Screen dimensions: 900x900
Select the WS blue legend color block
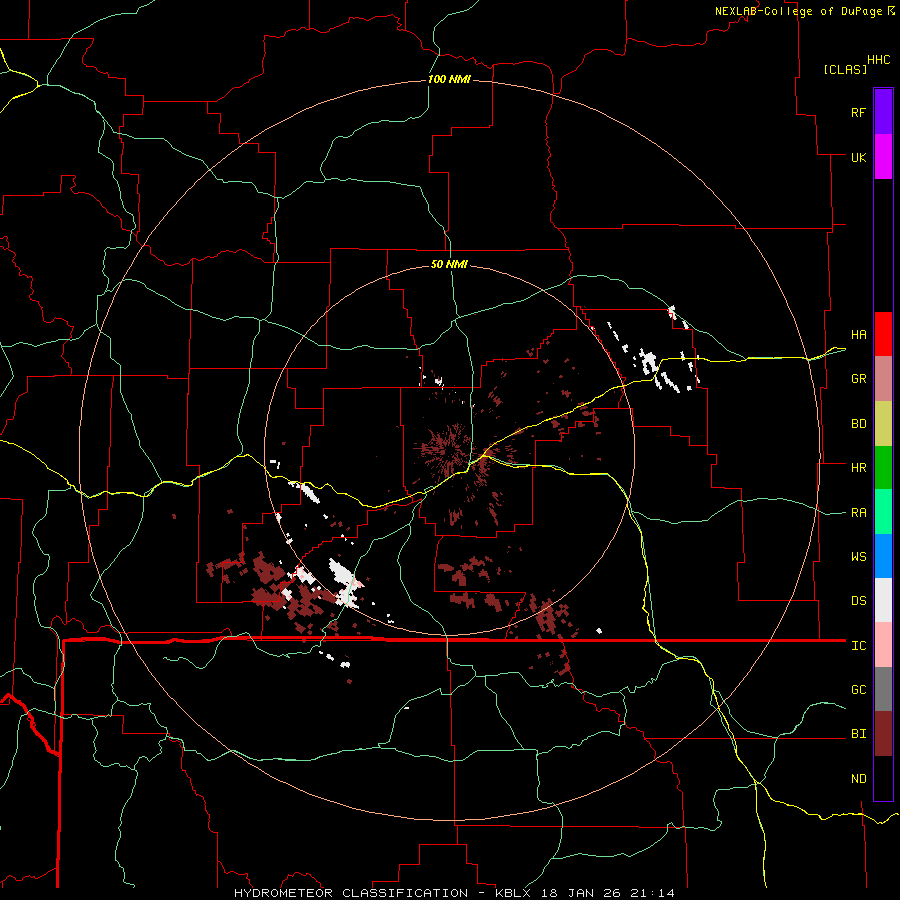point(883,556)
